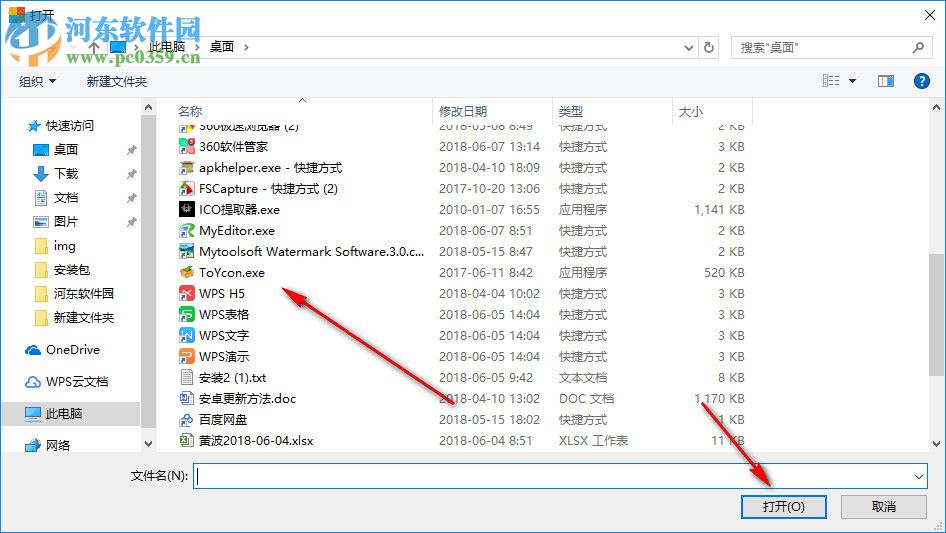Click the 文件名 input field
The image size is (946, 533).
560,476
